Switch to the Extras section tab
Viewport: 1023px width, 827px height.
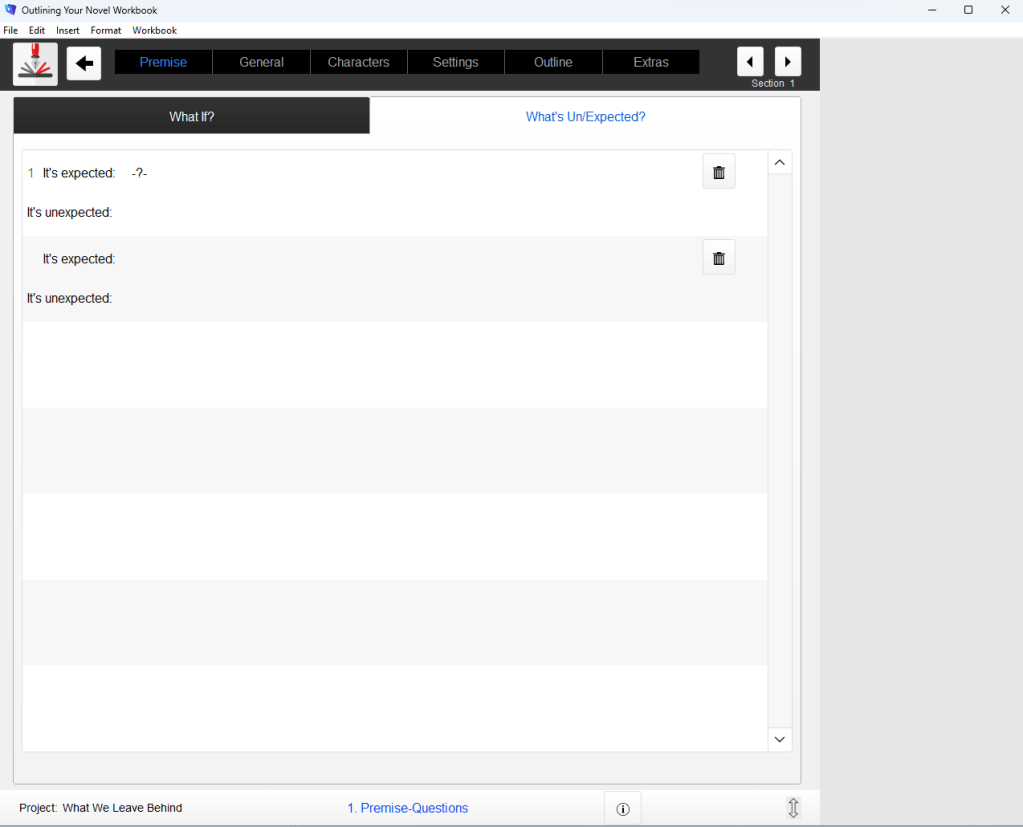[650, 62]
